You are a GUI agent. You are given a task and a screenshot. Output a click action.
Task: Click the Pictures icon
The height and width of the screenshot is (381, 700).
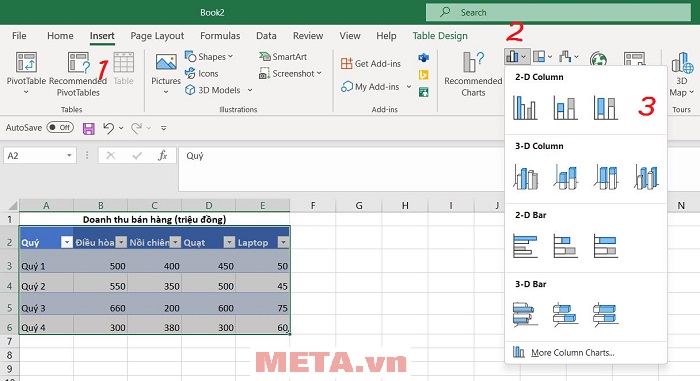(166, 63)
